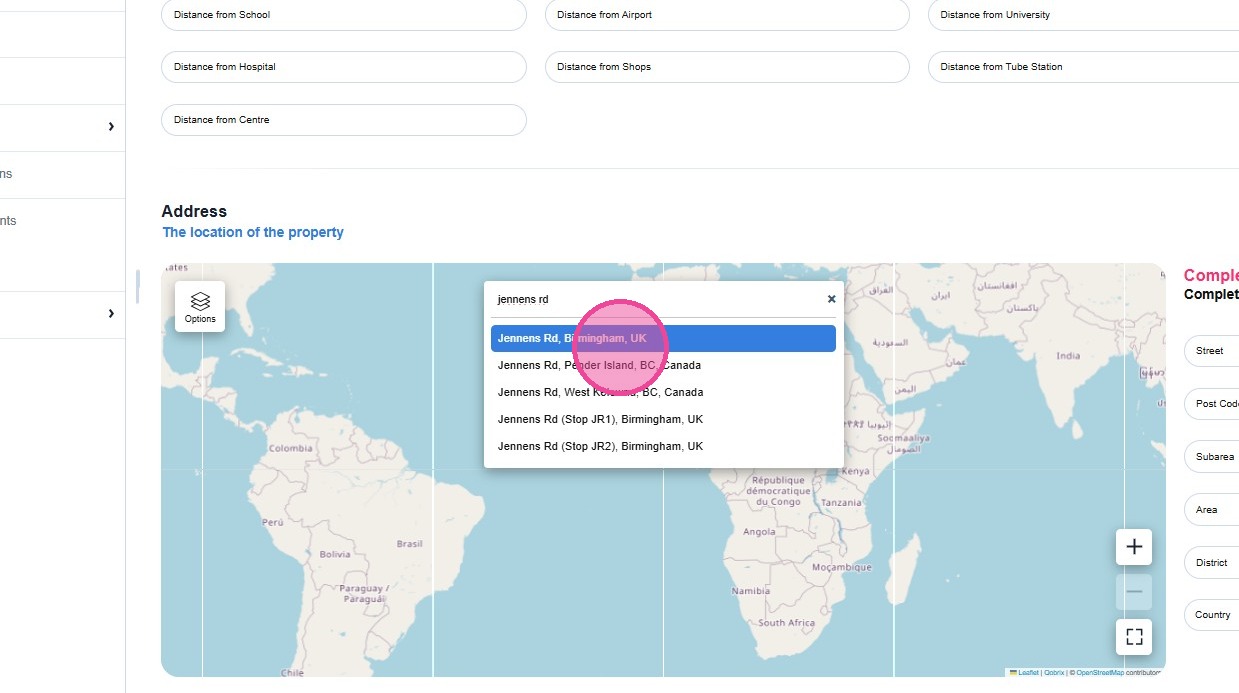This screenshot has height=693, width=1239.
Task: Select Jennens Rd (Stop JR1) suggestion
Action: pyautogui.click(x=662, y=420)
